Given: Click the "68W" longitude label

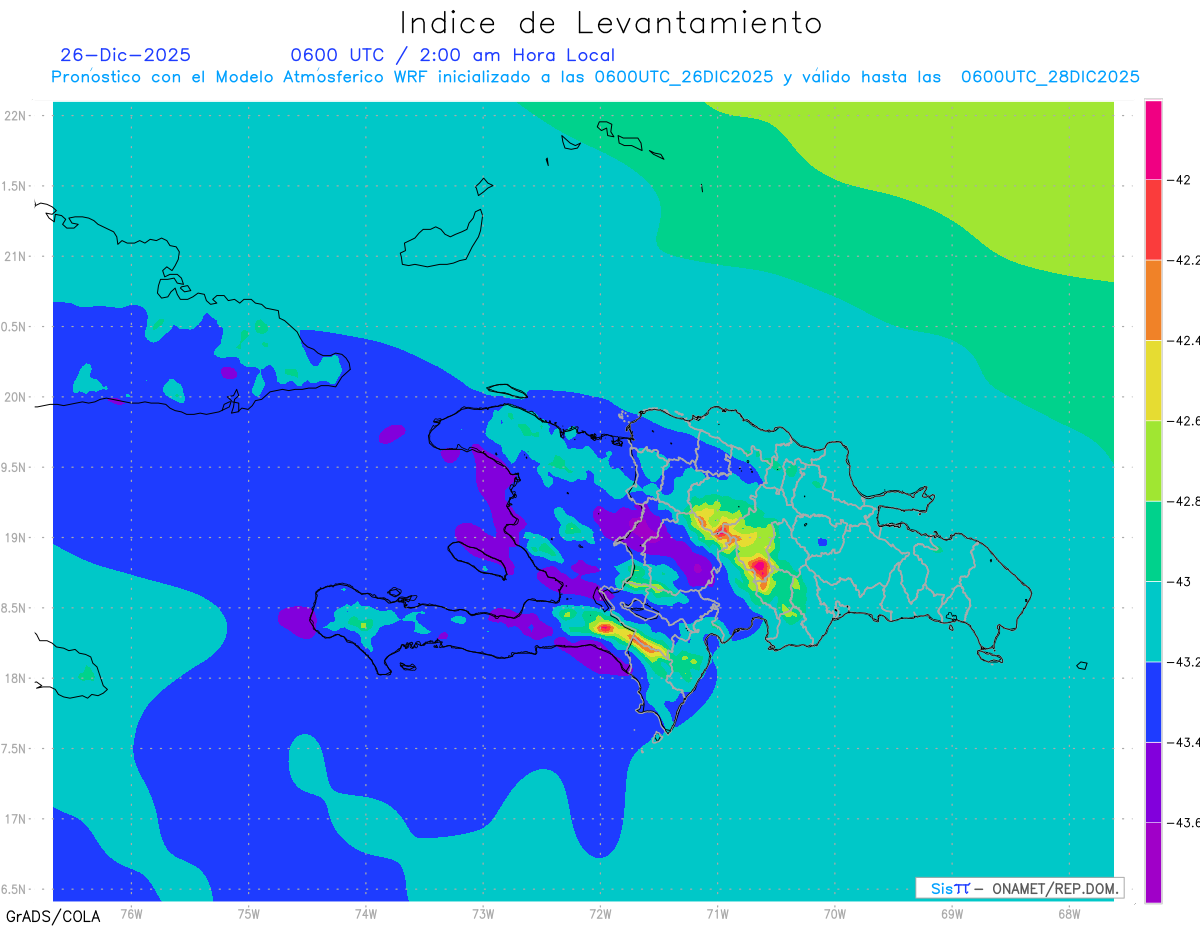Looking at the screenshot, I should [1069, 914].
